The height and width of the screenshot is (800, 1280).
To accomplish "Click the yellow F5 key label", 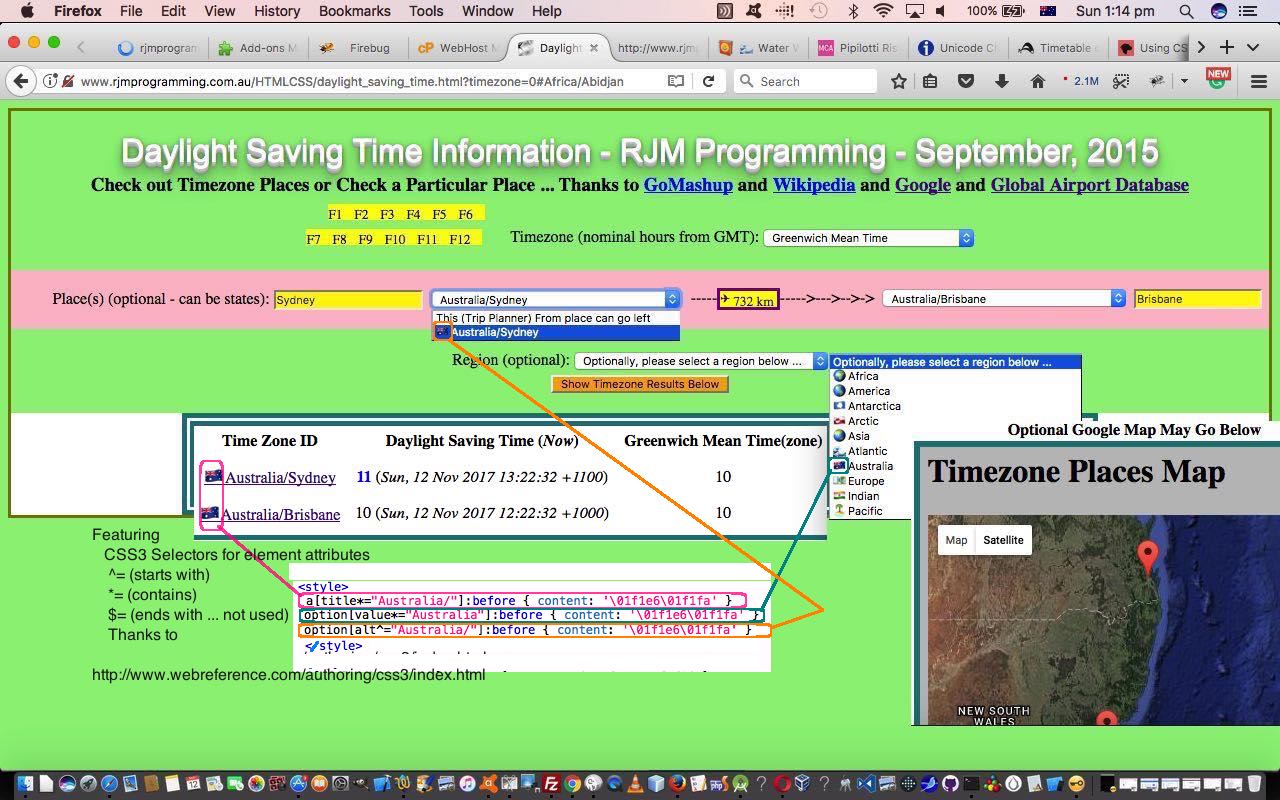I will click(x=439, y=214).
